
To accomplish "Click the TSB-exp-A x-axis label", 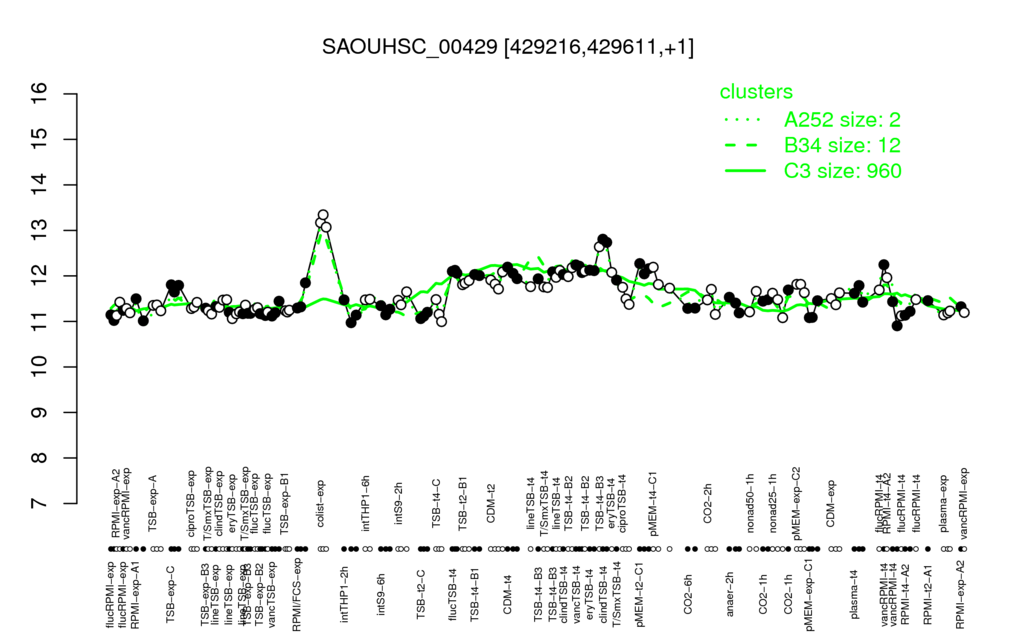I will 153,502.
